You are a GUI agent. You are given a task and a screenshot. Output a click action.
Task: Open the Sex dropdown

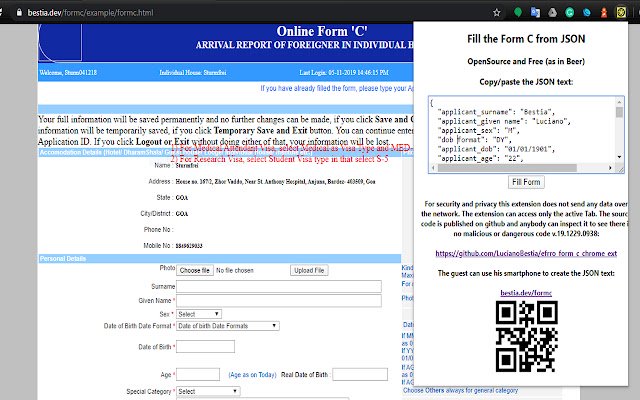[x=199, y=314]
